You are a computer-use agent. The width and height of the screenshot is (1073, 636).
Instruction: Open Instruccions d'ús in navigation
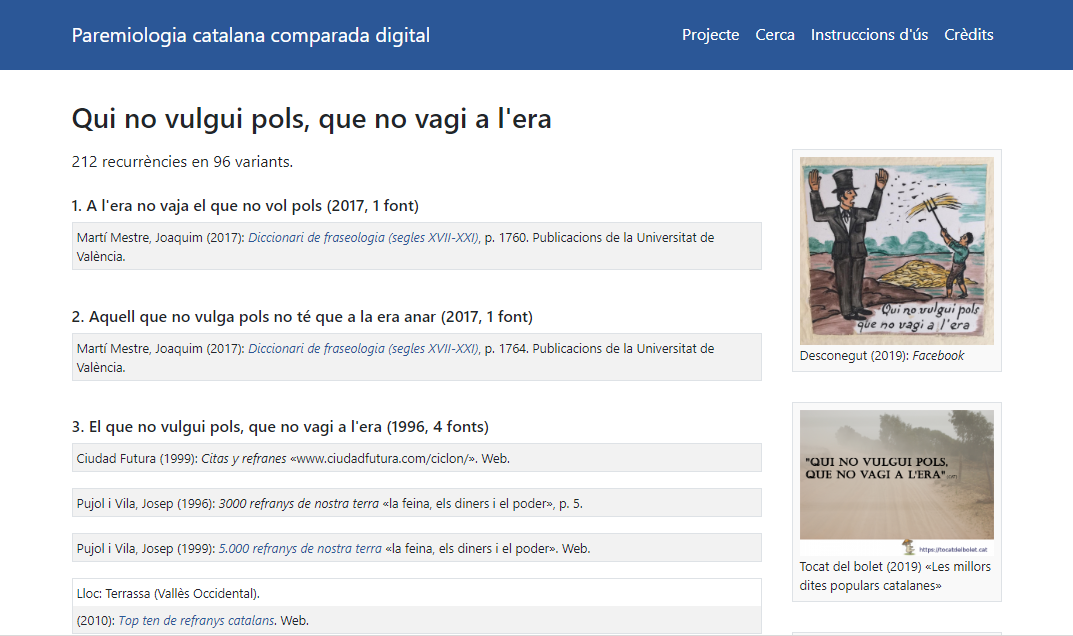[x=869, y=35]
